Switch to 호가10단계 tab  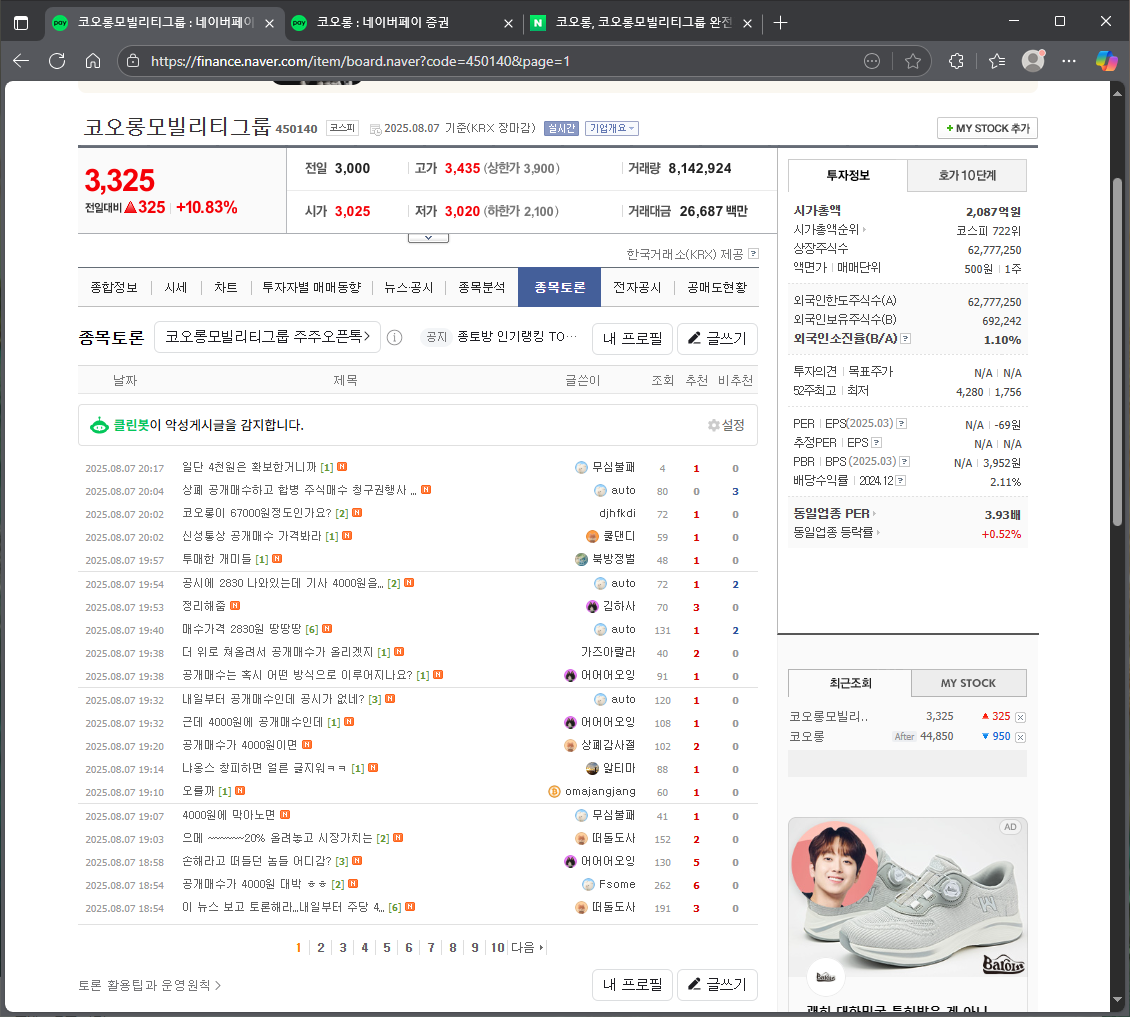966,175
